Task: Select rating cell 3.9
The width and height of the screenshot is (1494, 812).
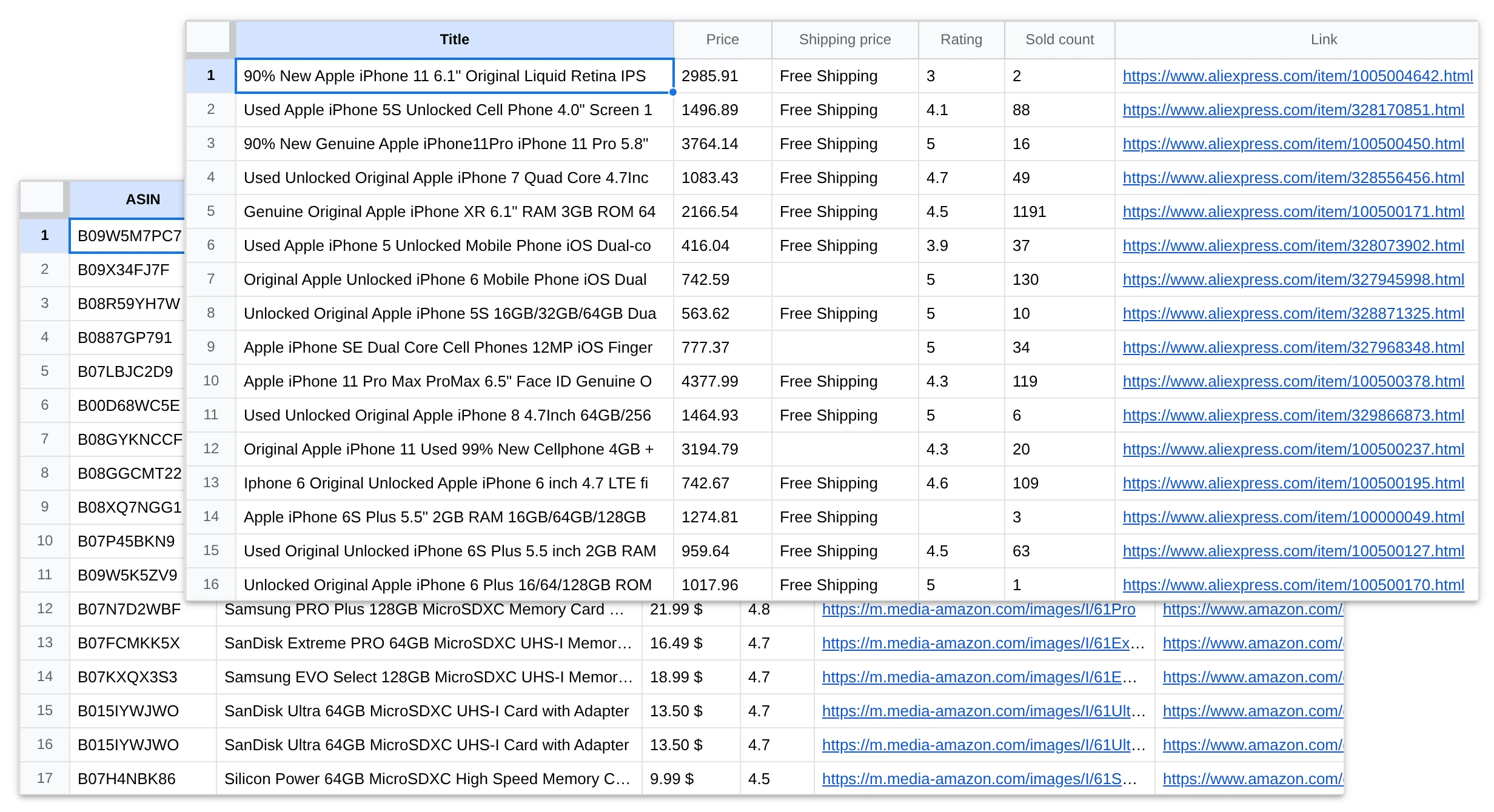Action: point(962,245)
